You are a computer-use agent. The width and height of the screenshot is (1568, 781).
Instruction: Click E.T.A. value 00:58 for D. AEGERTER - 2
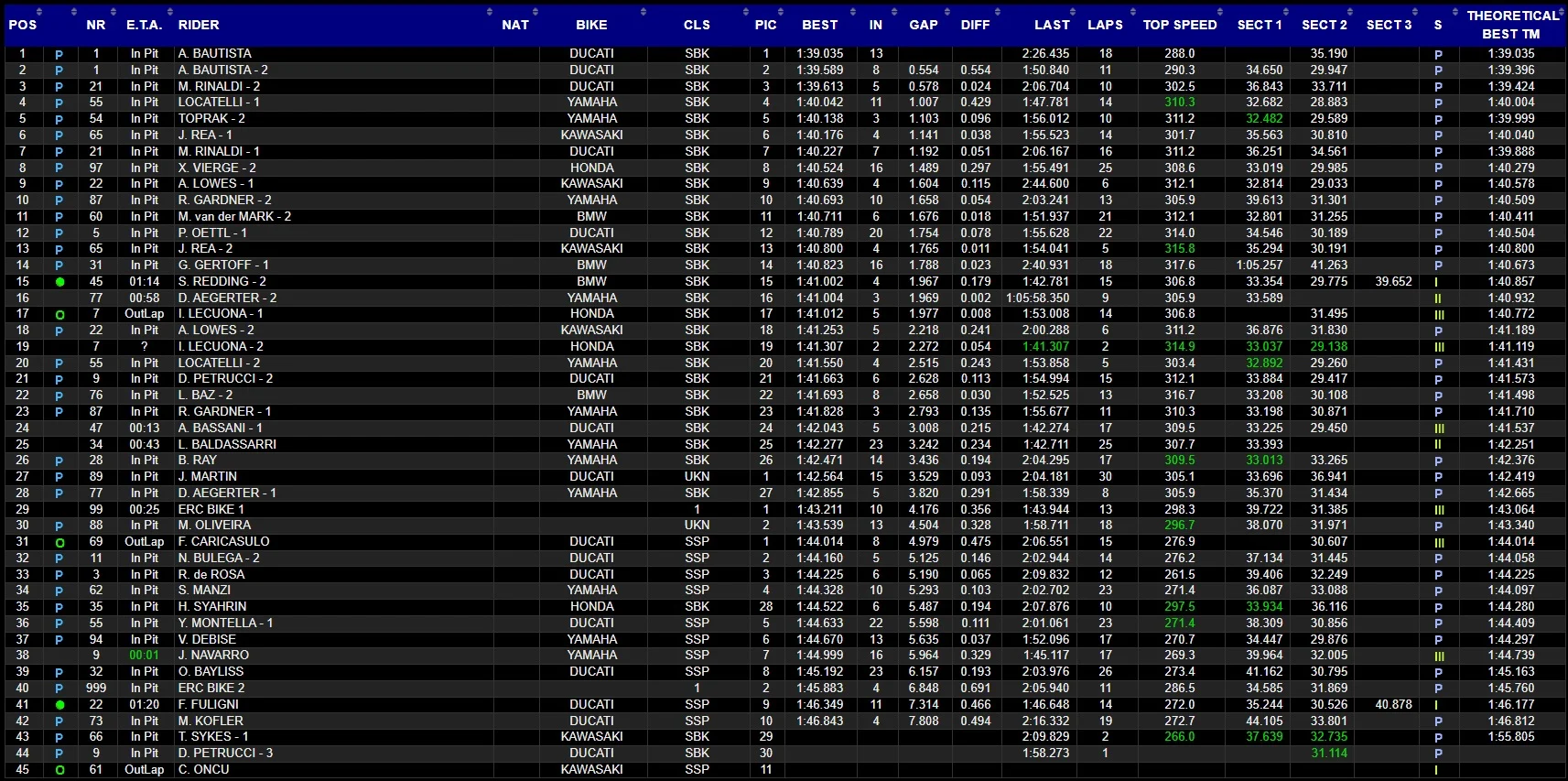point(144,298)
